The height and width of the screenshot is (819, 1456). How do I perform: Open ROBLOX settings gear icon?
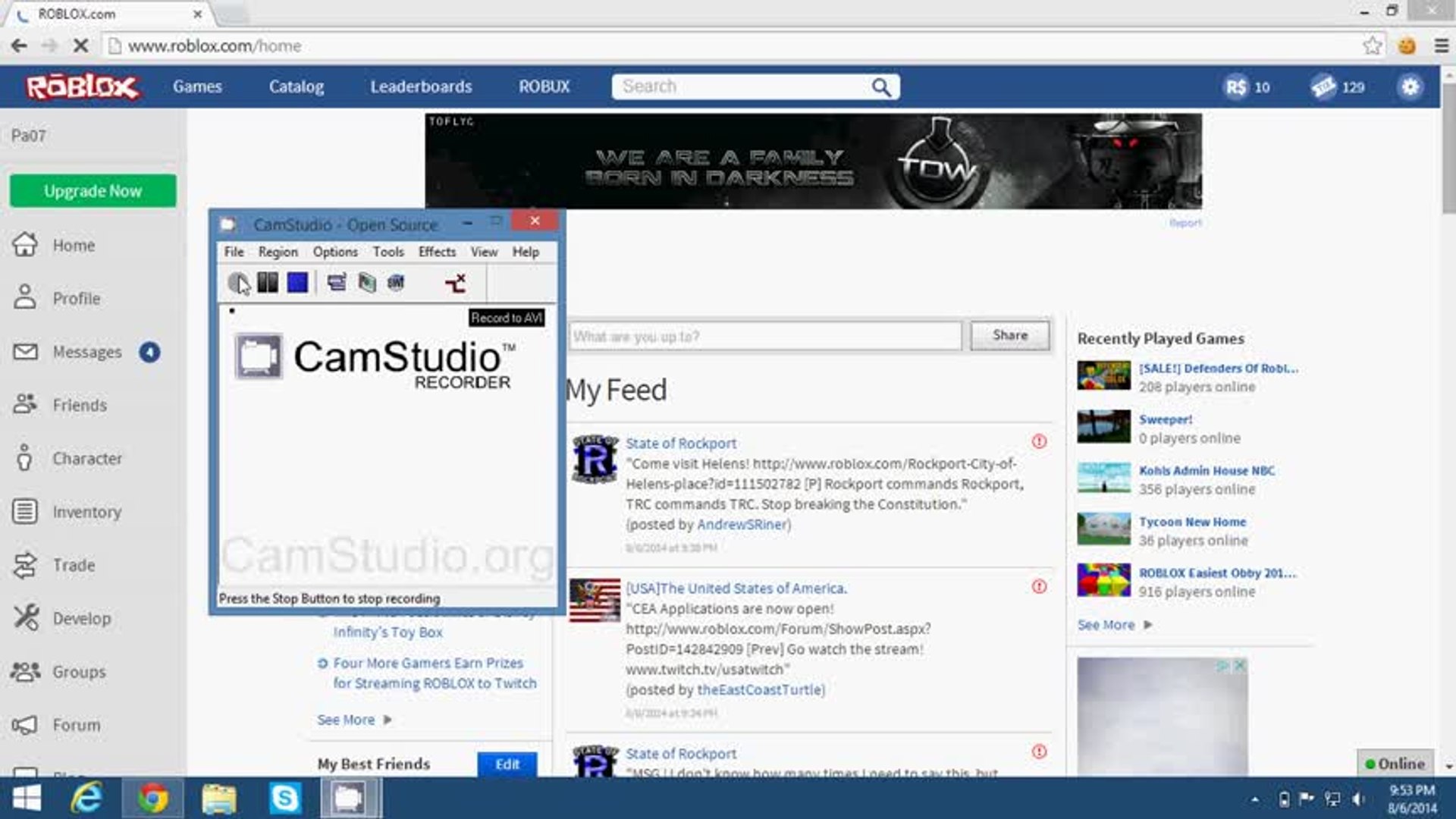coord(1410,87)
